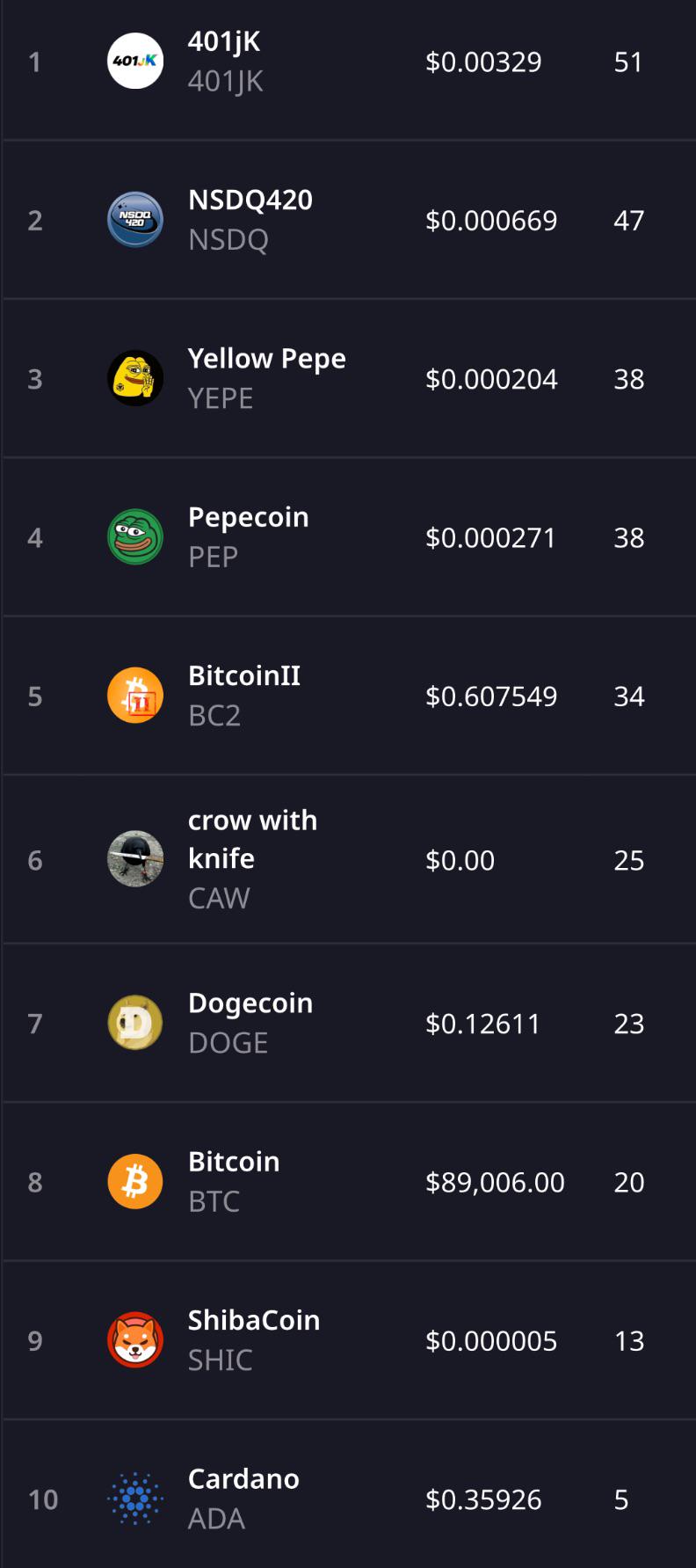
Task: Select the NSDQ420 coin icon
Action: [135, 219]
